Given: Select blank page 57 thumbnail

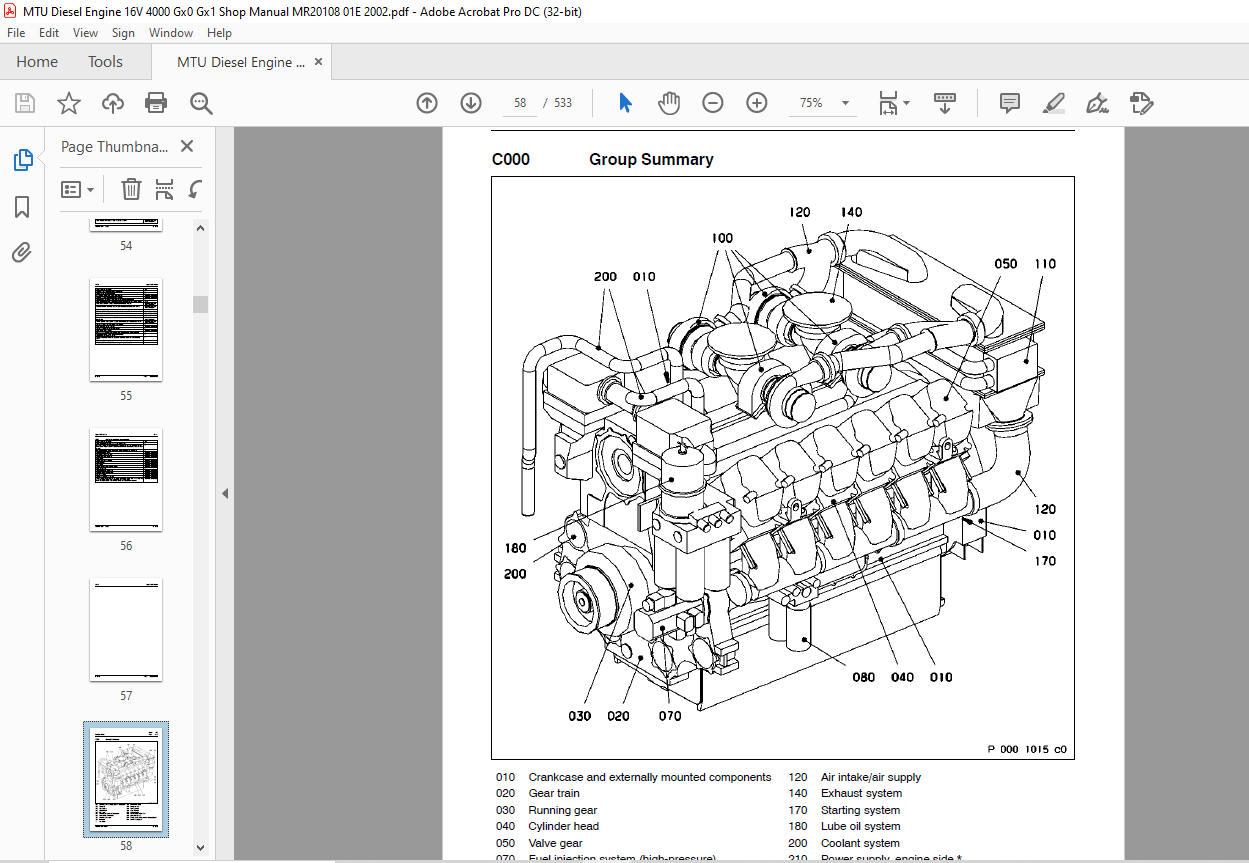Looking at the screenshot, I should [x=126, y=630].
